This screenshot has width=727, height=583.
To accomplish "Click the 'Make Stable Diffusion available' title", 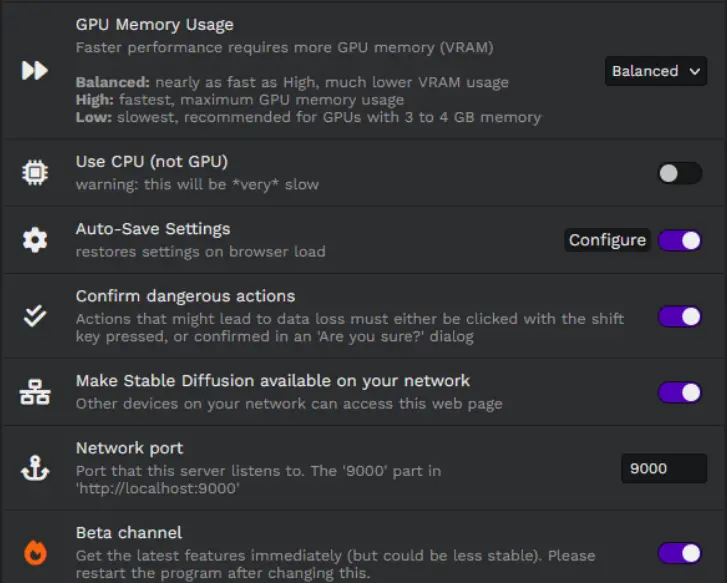I will 273,381.
